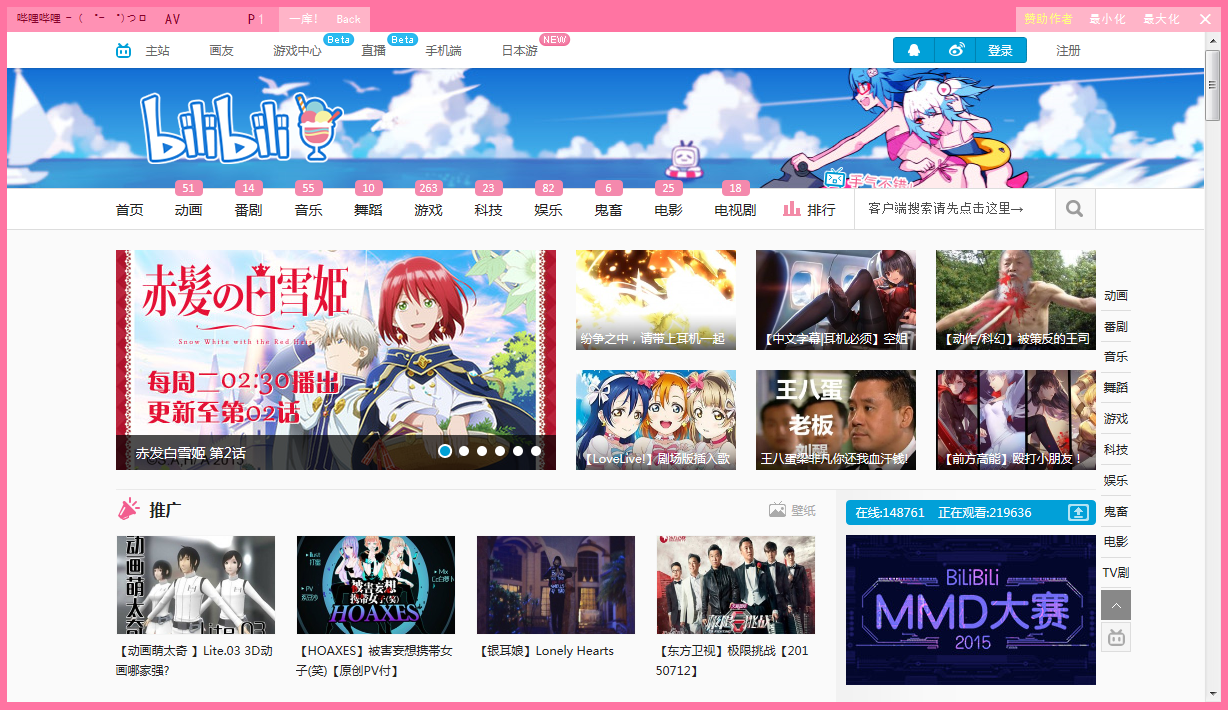The height and width of the screenshot is (710, 1228).
Task: Jump to 番剧 in right side nav
Action: pos(1116,326)
